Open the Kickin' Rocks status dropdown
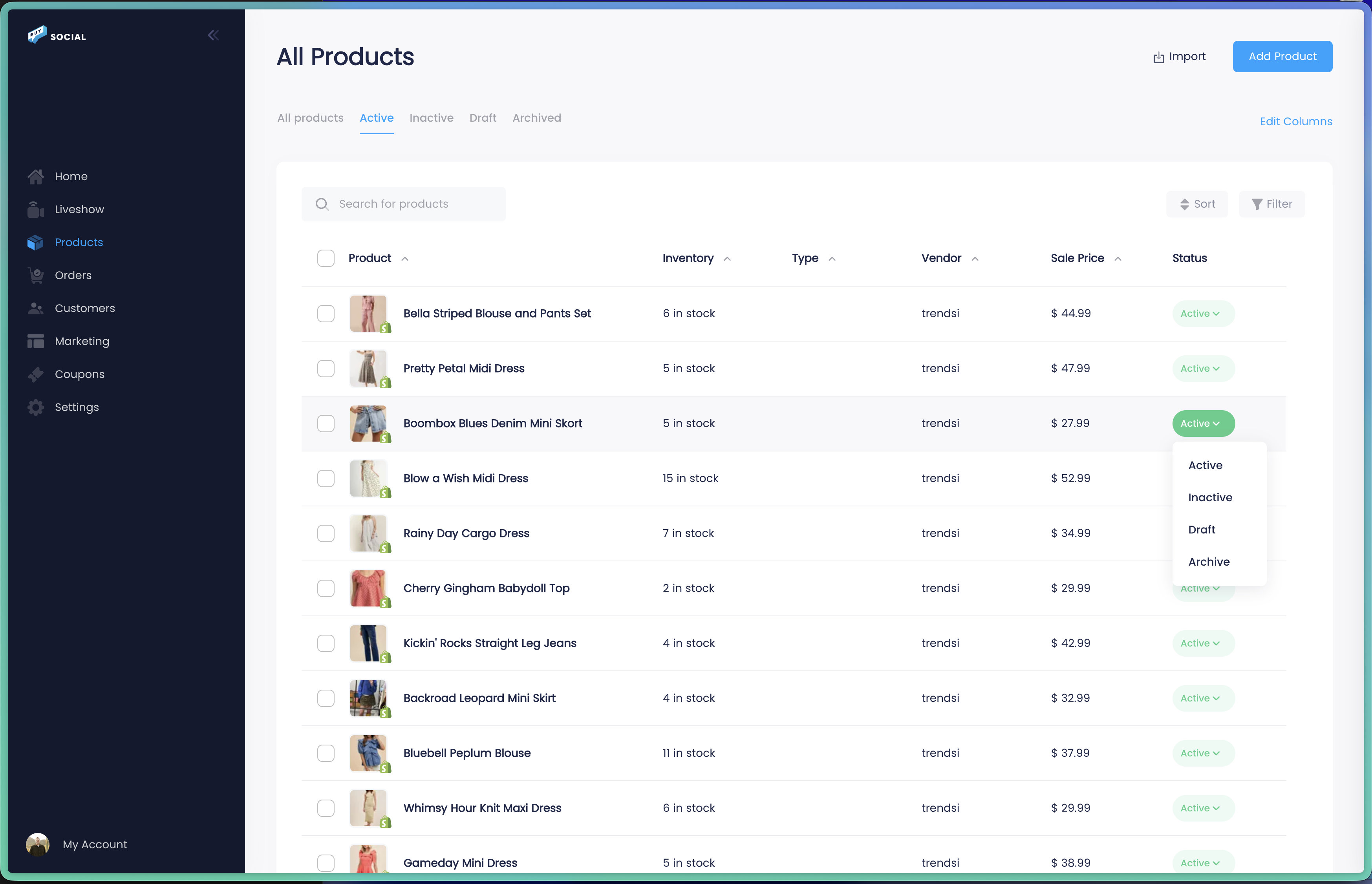Image resolution: width=1372 pixels, height=884 pixels. (x=1203, y=643)
